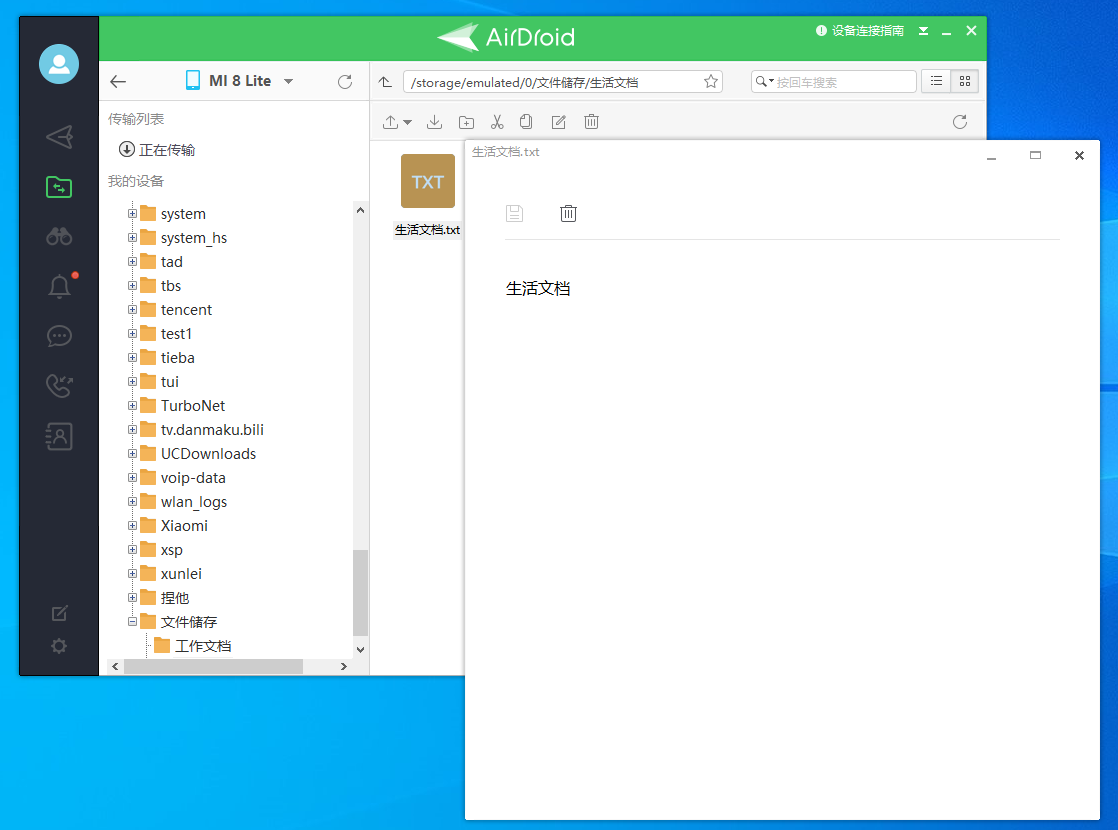
Task: Switch to list view mode
Action: [x=936, y=82]
